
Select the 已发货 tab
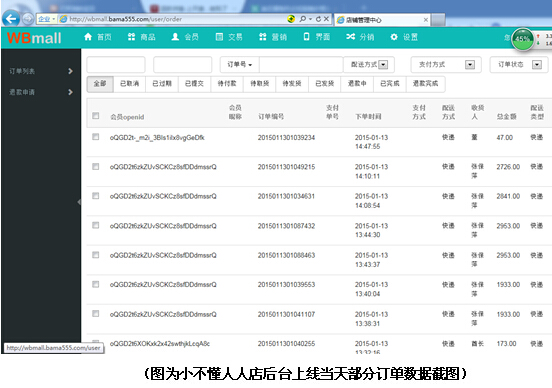[325, 84]
